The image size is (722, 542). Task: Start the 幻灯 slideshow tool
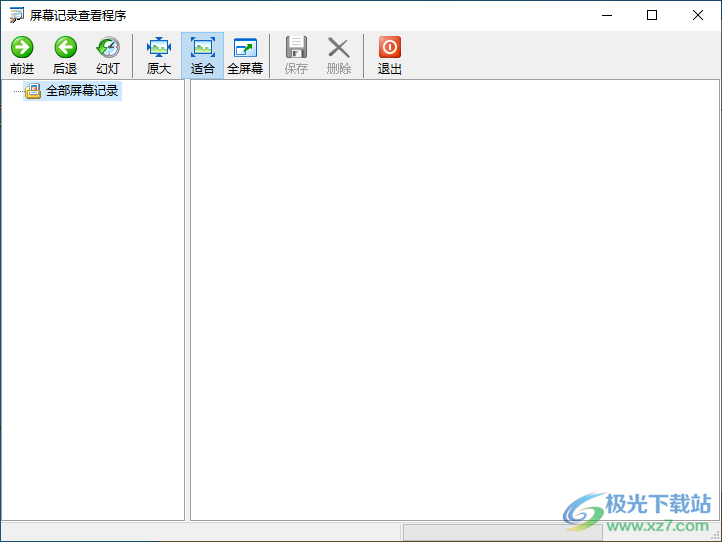[108, 55]
